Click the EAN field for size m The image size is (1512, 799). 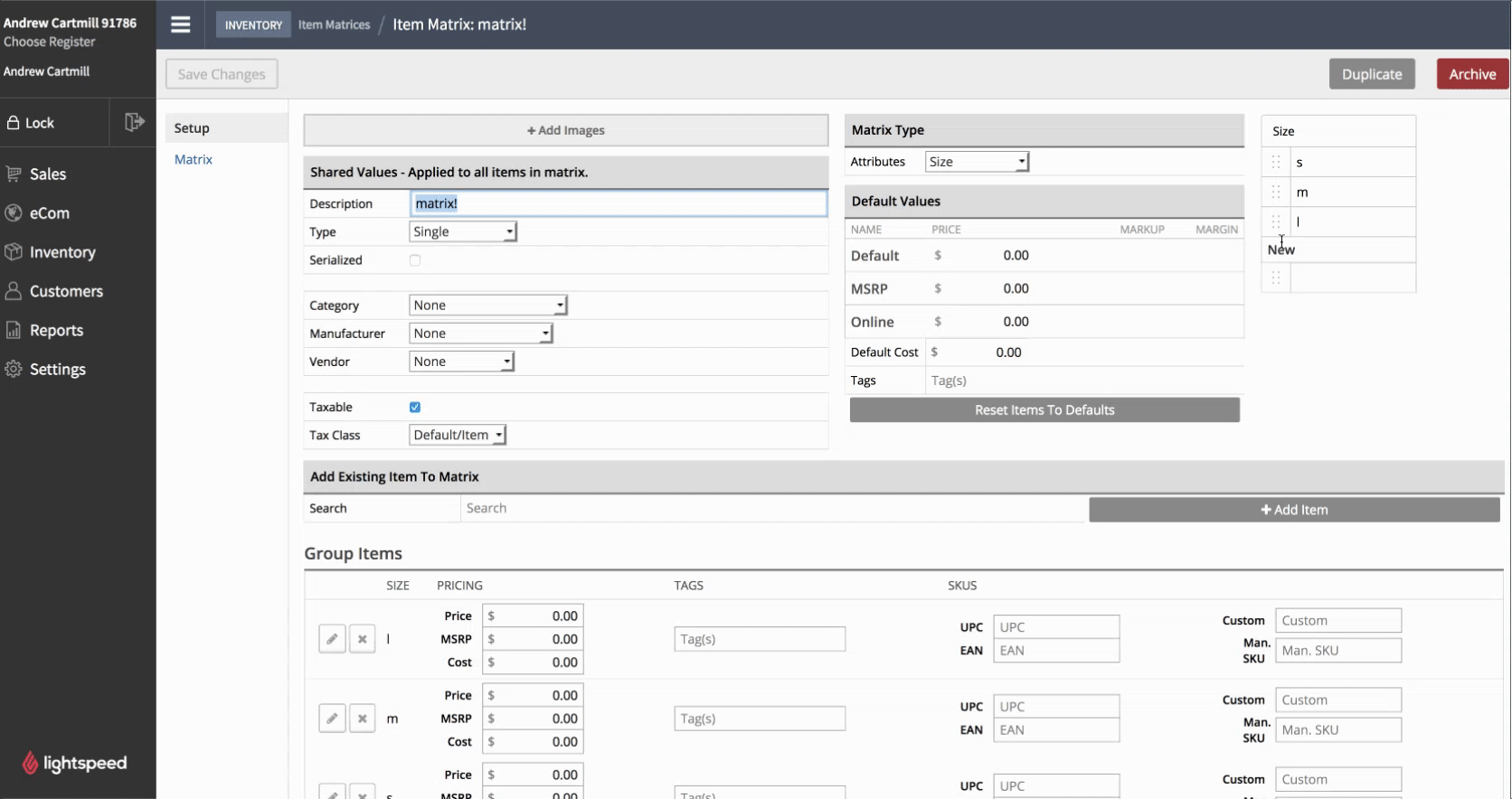(1056, 730)
